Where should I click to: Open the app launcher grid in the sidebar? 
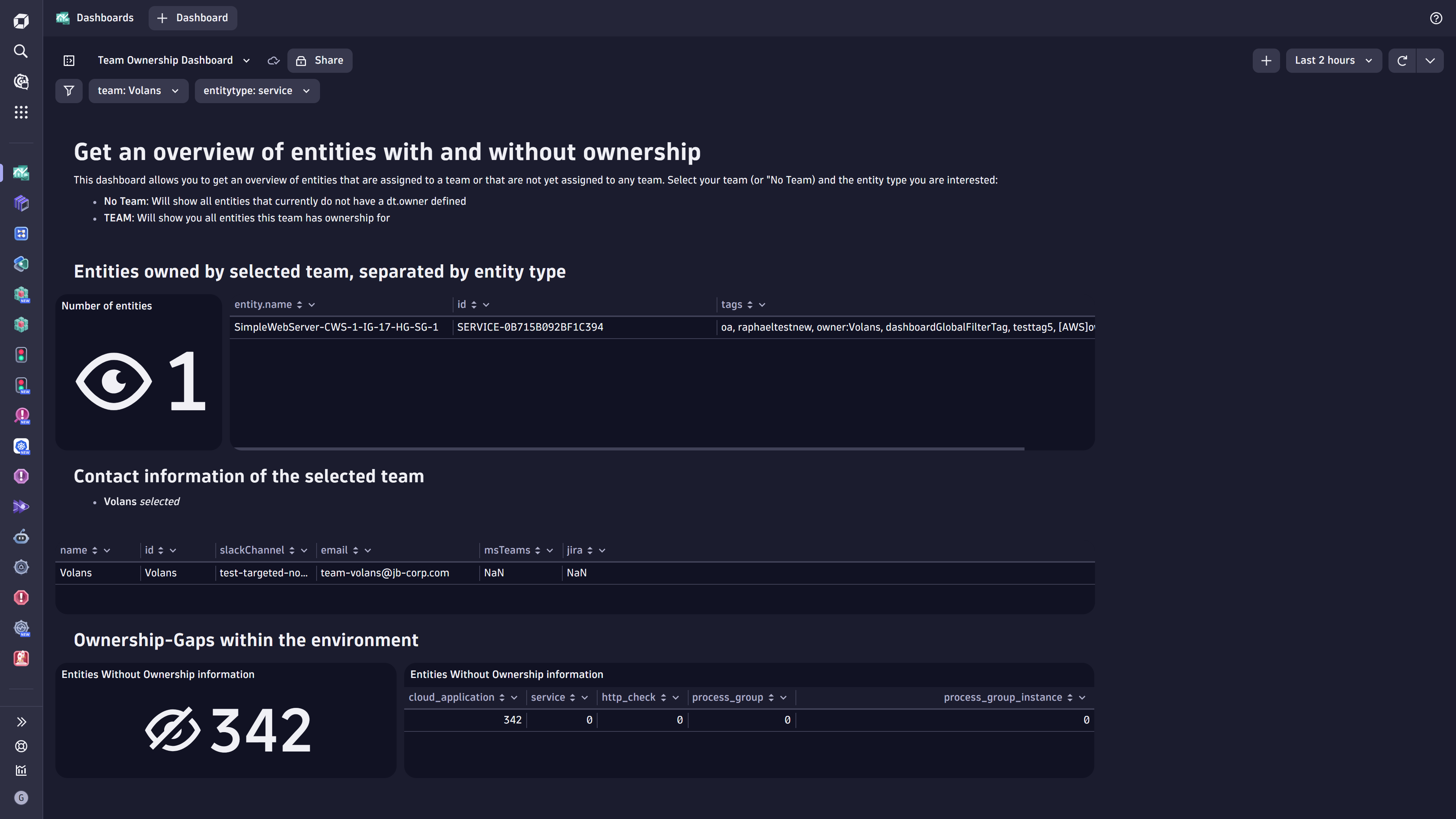point(21,112)
